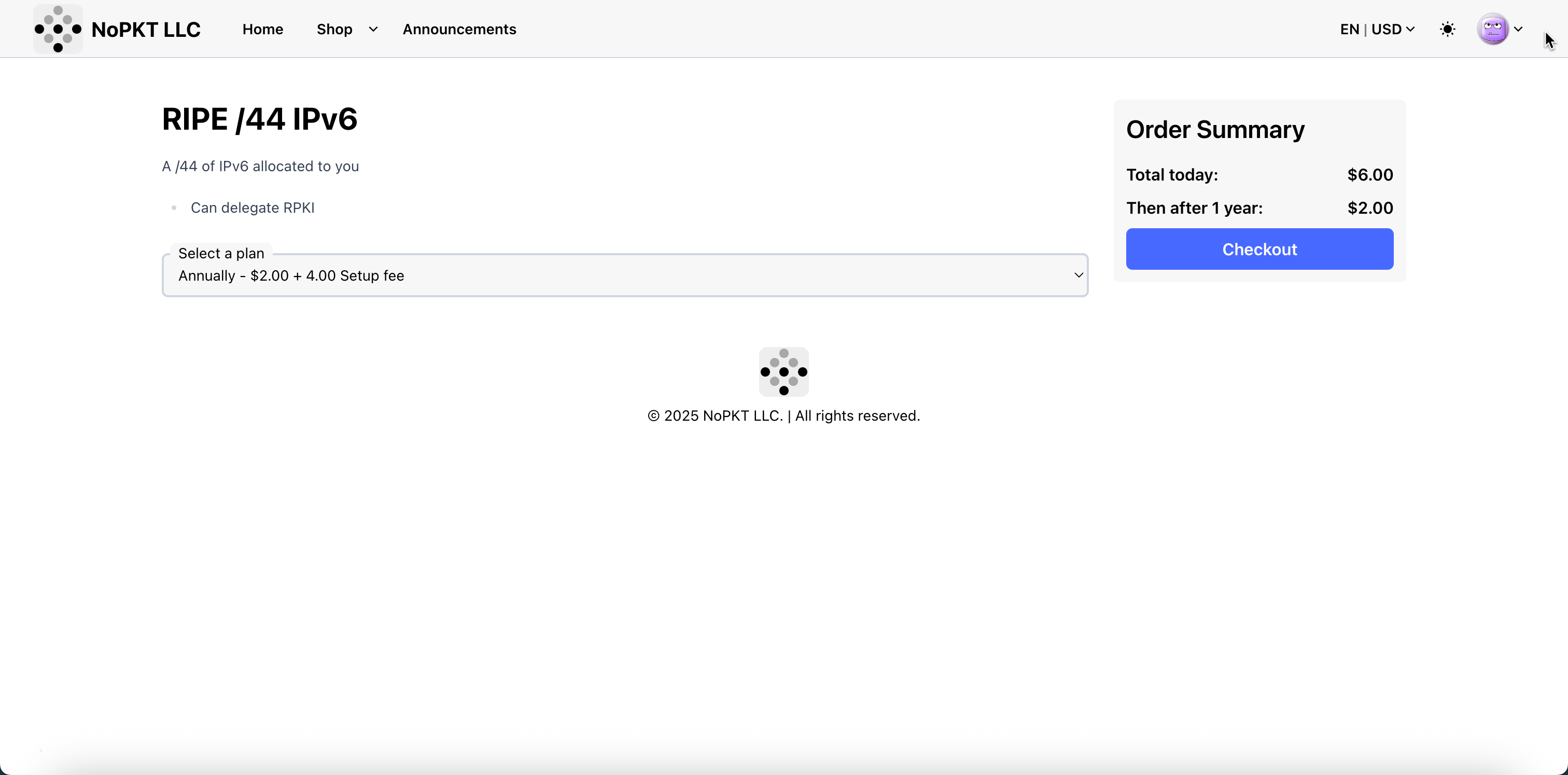Open the Shop navigation item
Image resolution: width=1568 pixels, height=775 pixels.
click(x=334, y=29)
